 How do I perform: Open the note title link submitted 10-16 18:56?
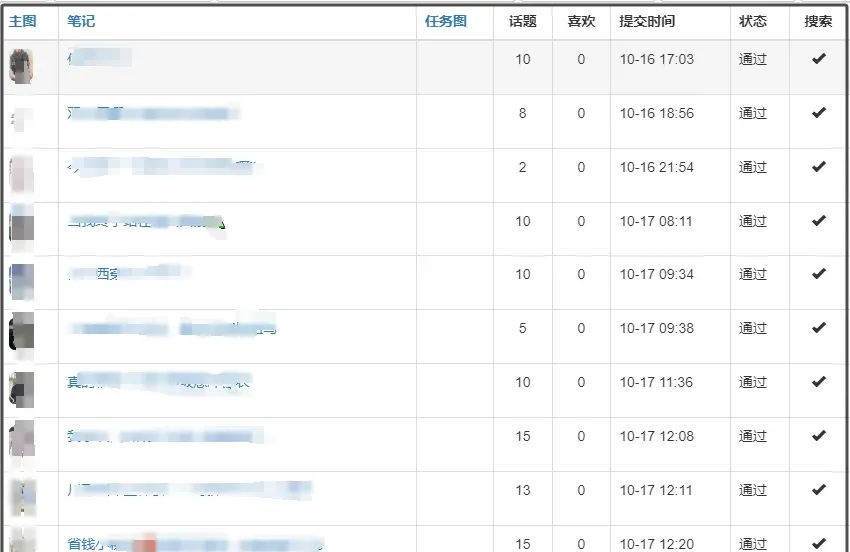pos(150,114)
